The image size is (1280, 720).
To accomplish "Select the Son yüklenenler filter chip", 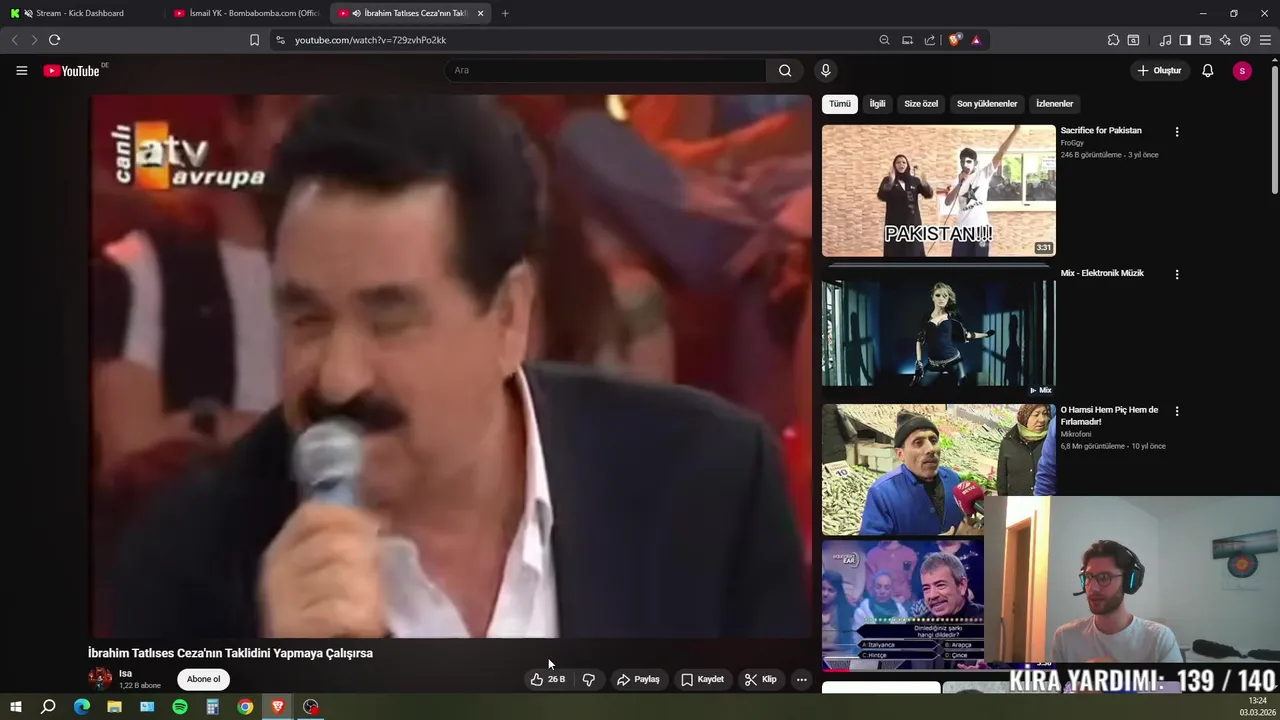I will (987, 104).
